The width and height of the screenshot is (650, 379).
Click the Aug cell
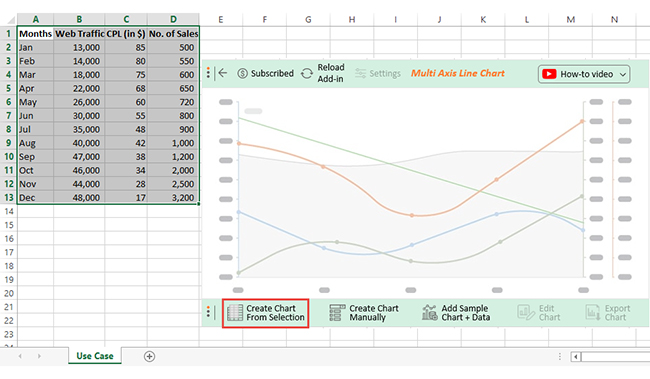pos(36,143)
